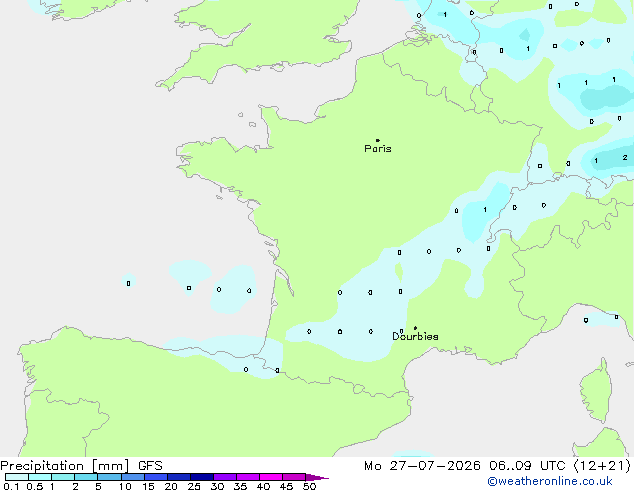Click the legend scale label '0.1'
Image resolution: width=634 pixels, height=490 pixels.
11,486
